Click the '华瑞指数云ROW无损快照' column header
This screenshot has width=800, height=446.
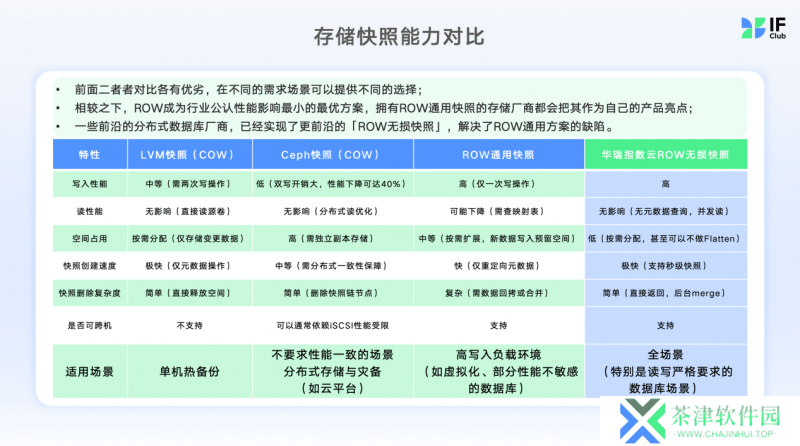click(x=666, y=155)
